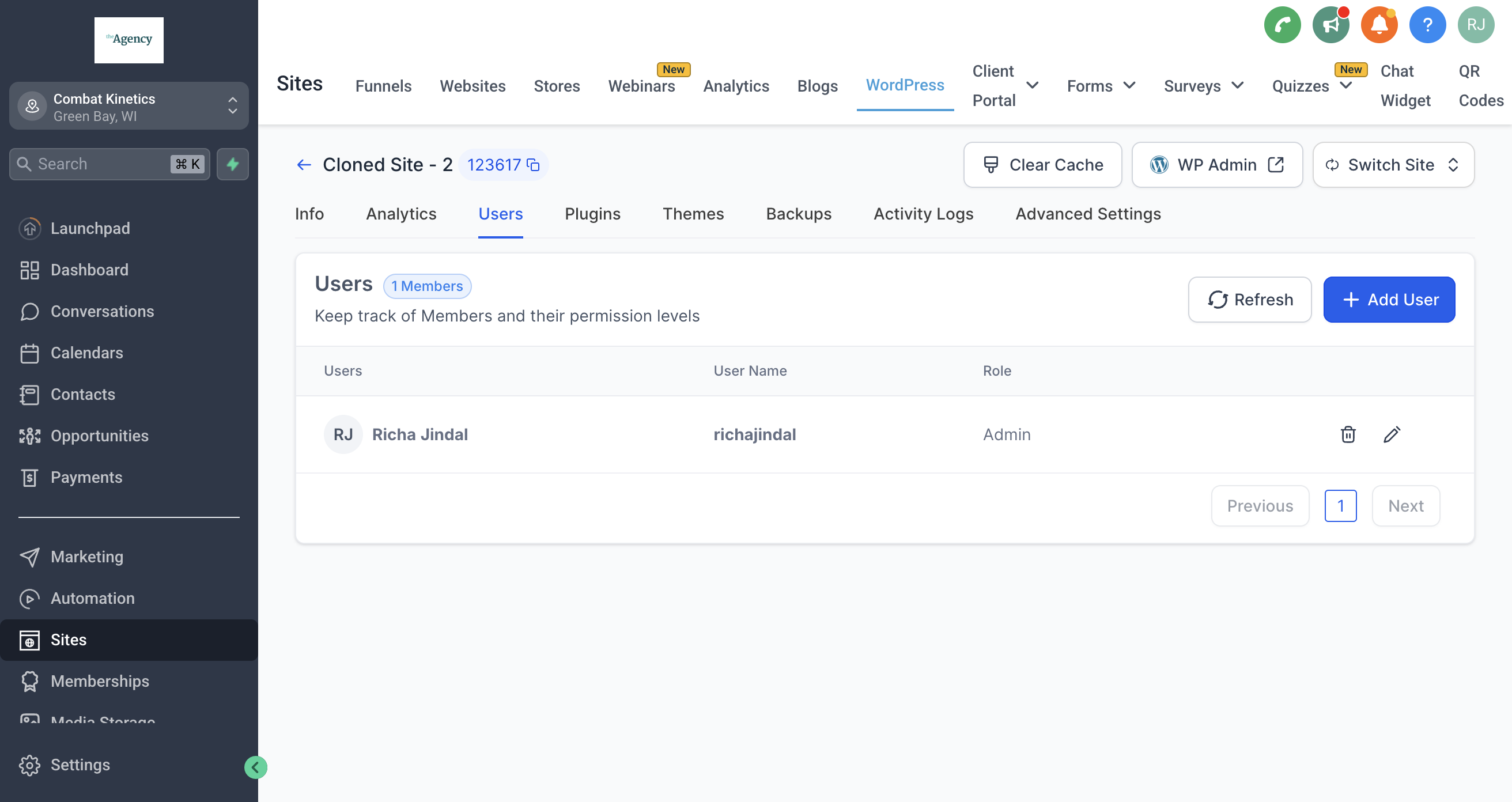
Task: Expand the Surveys menu chevron
Action: click(1237, 86)
